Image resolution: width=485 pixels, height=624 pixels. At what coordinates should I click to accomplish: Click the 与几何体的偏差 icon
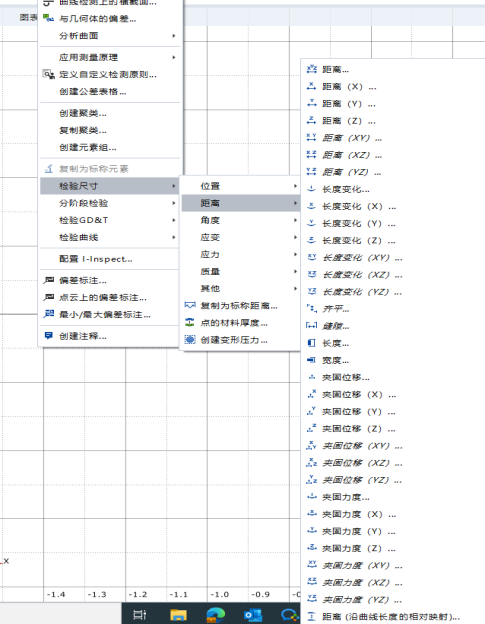[x=49, y=18]
